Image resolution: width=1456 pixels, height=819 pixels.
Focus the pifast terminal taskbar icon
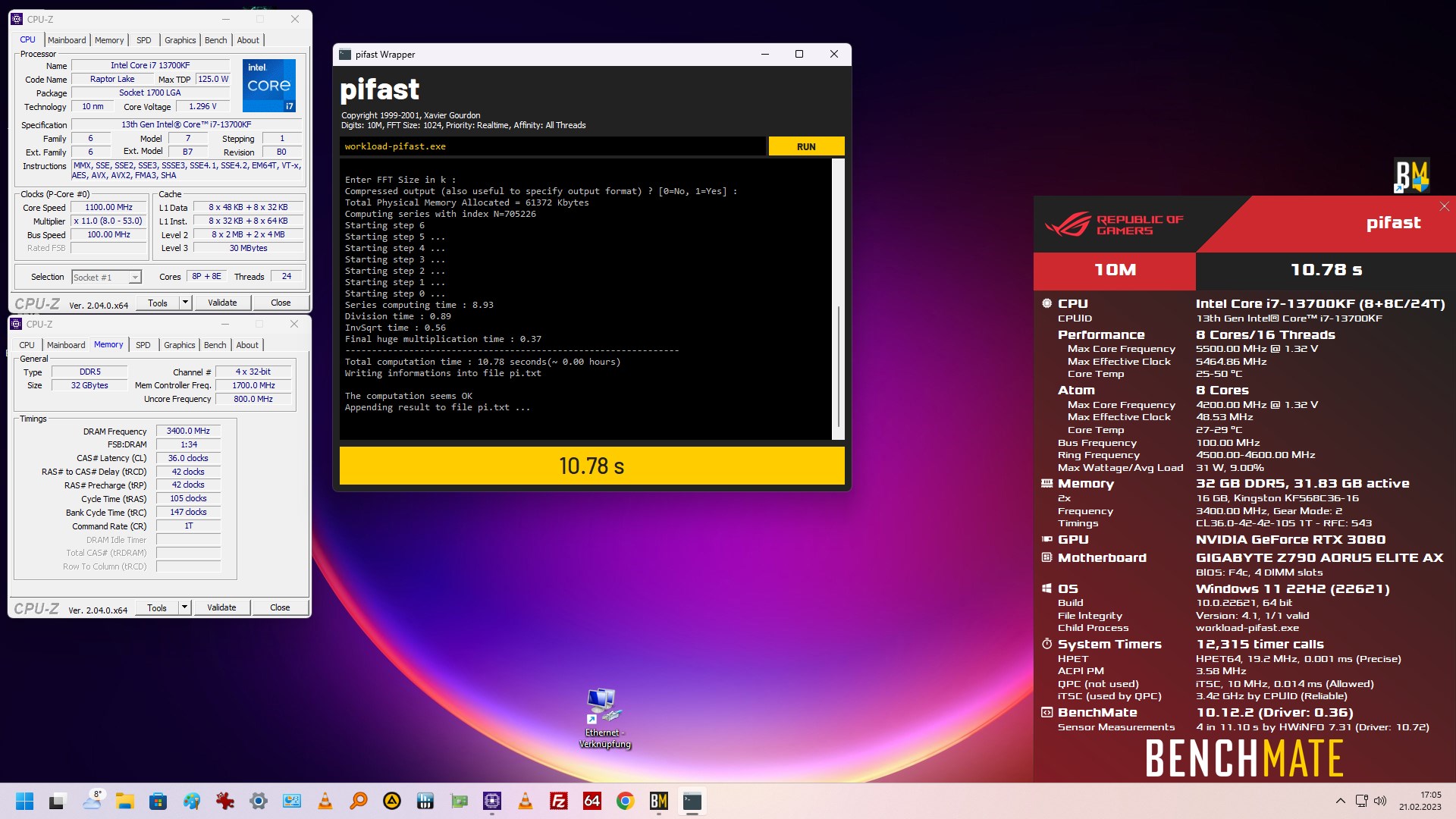pos(692,801)
